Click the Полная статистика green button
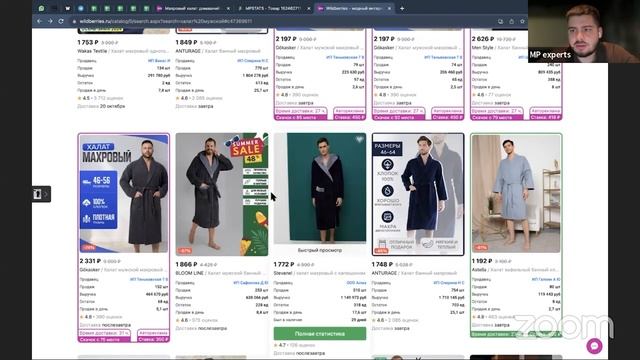Image resolution: width=640 pixels, height=360 pixels. pyautogui.click(x=320, y=333)
